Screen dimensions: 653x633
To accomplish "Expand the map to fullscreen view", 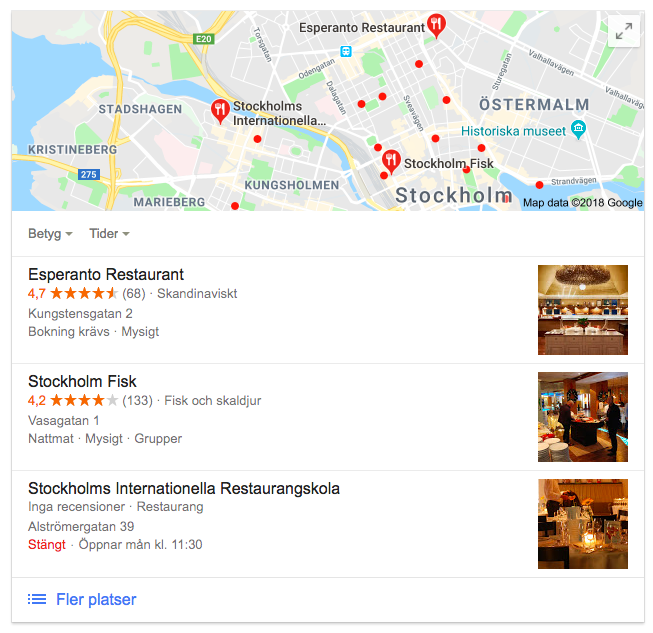I will (x=623, y=32).
